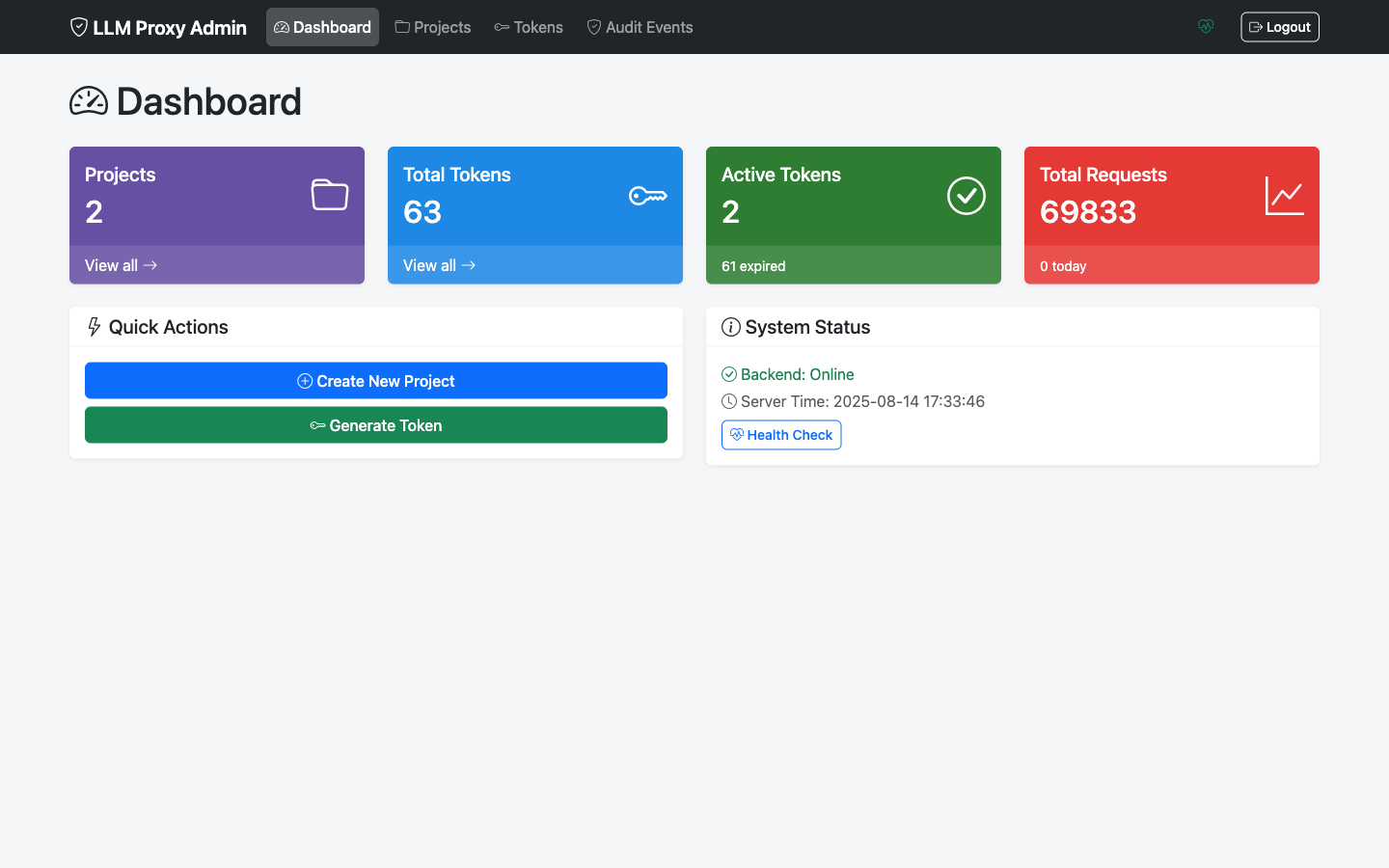Click the gauge icon beside the Dashboard heading
The width and height of the screenshot is (1389, 868).
coord(89,100)
